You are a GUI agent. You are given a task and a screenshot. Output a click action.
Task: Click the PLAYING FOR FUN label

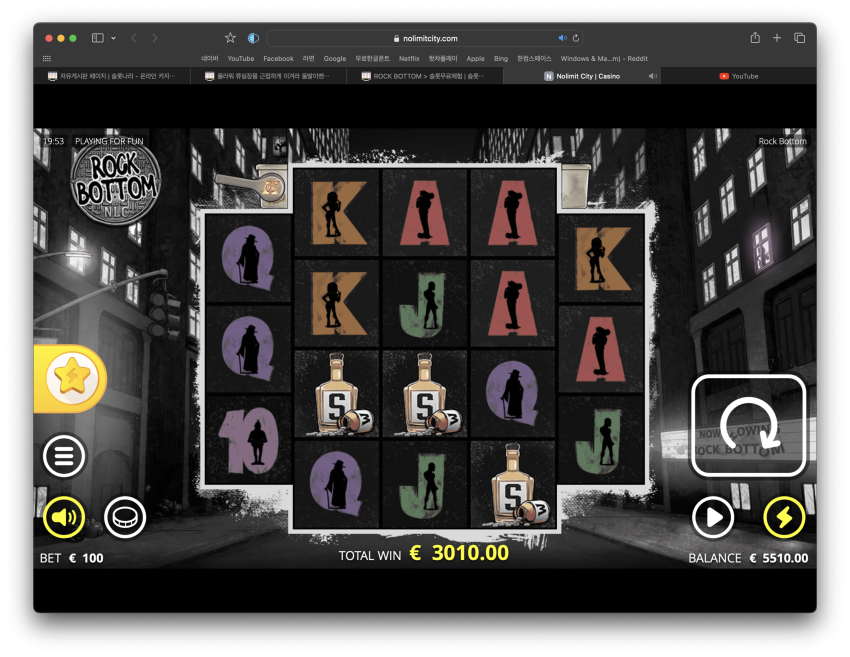pyautogui.click(x=109, y=141)
